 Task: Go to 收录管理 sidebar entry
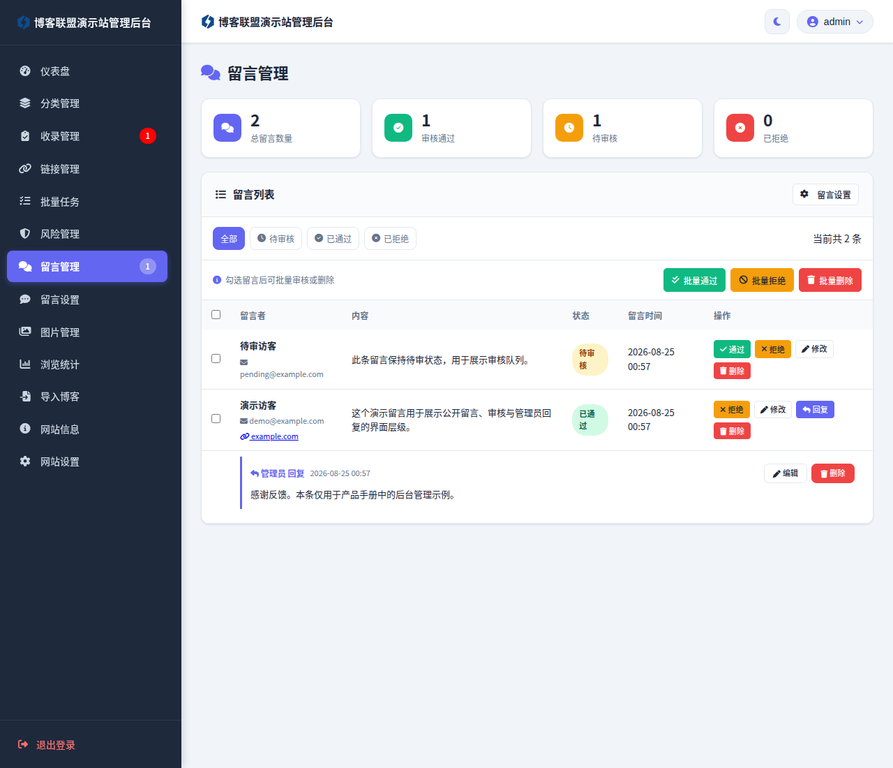tap(87, 136)
